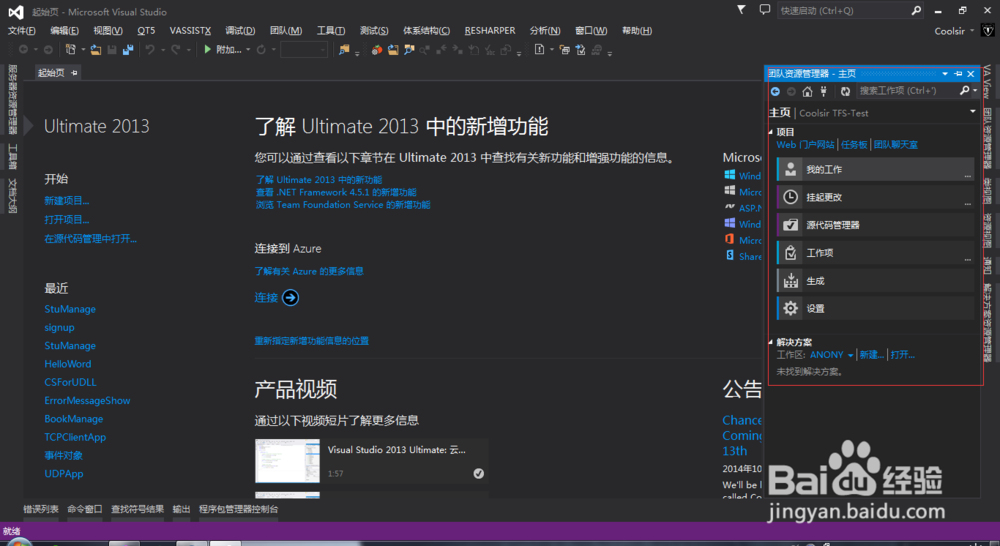Open the recent project HelloWord
The image size is (1000, 546).
point(68,364)
